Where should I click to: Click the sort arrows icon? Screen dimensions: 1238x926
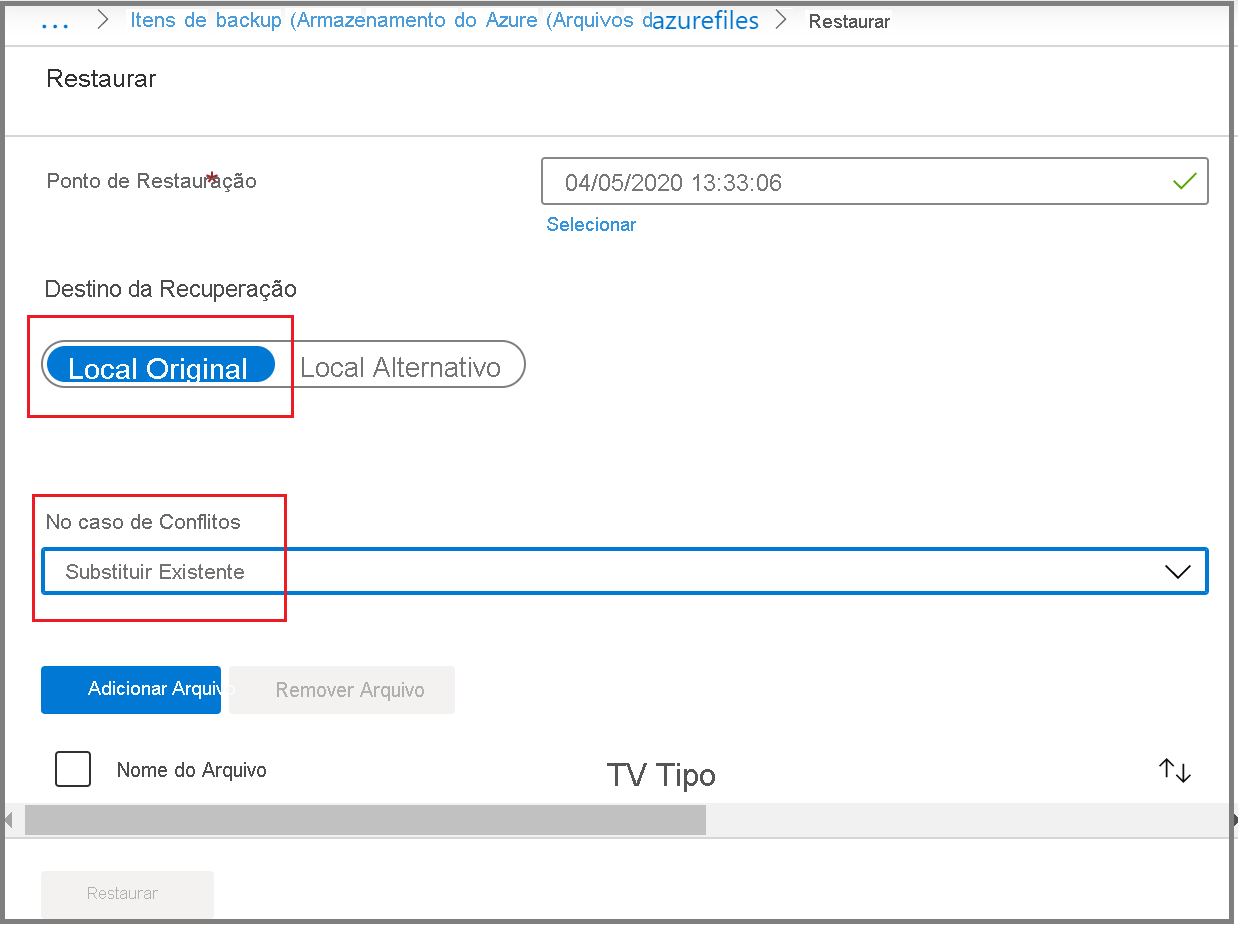coord(1175,770)
